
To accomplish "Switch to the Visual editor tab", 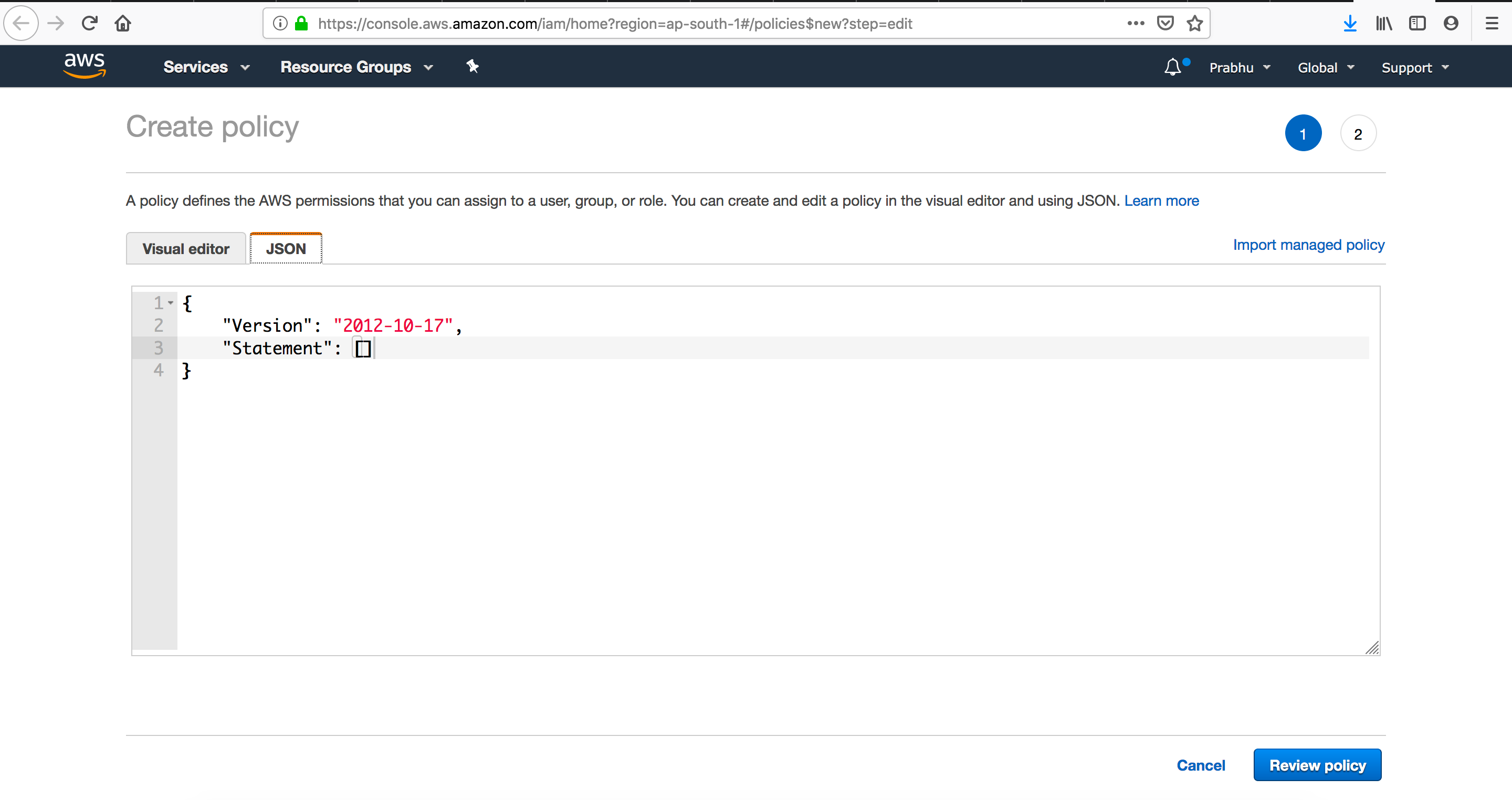I will click(185, 249).
